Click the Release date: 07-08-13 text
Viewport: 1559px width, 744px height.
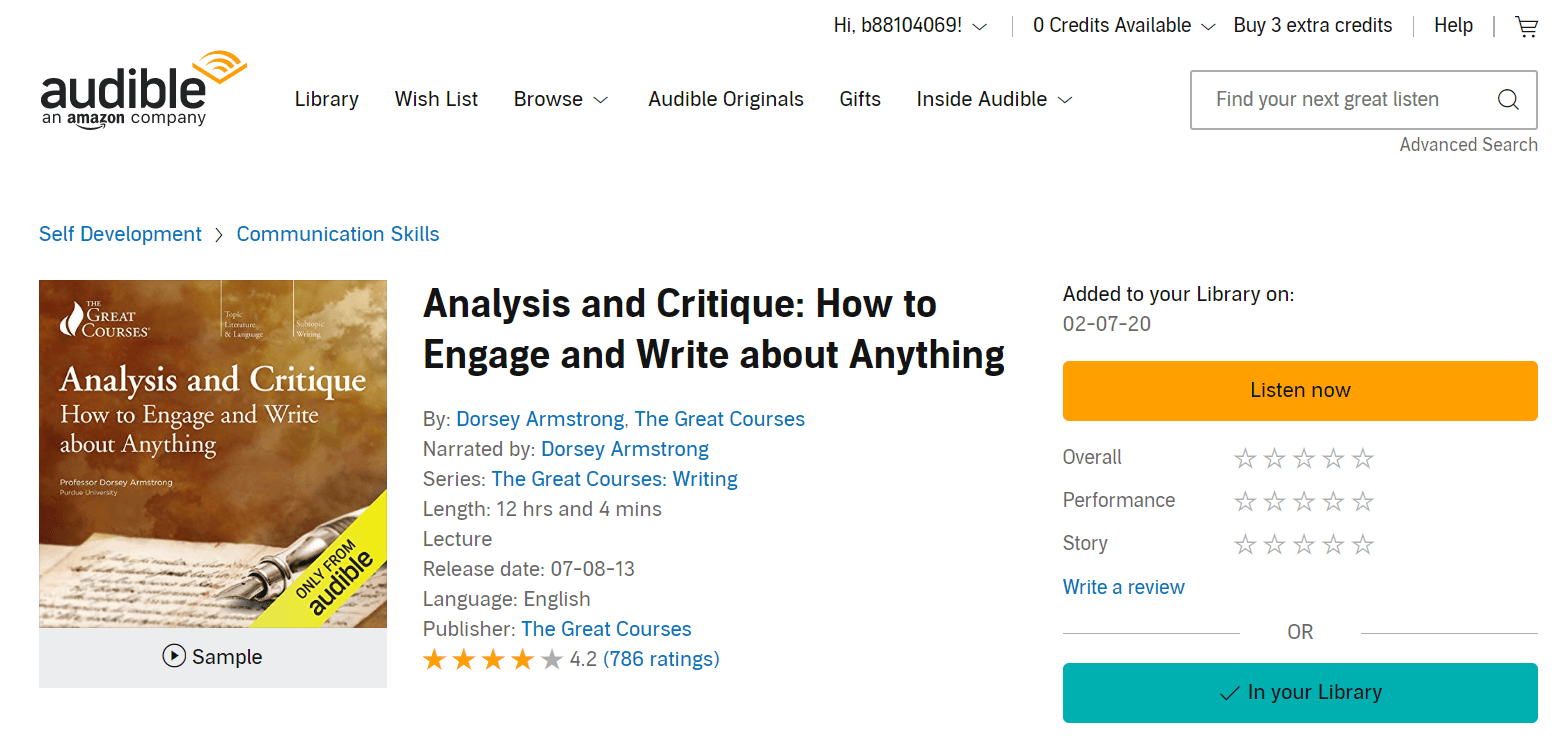click(x=529, y=569)
